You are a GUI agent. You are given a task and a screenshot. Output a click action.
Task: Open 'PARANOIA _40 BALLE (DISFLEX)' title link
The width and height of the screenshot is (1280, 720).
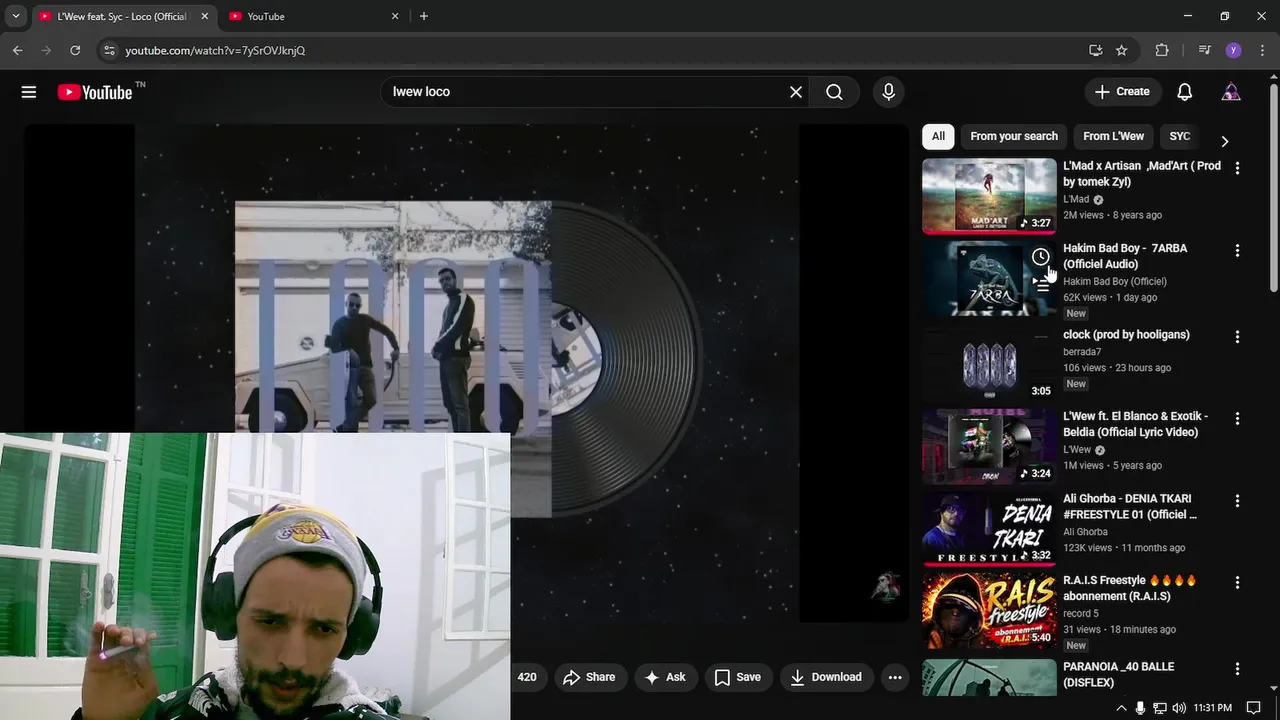[1118, 674]
